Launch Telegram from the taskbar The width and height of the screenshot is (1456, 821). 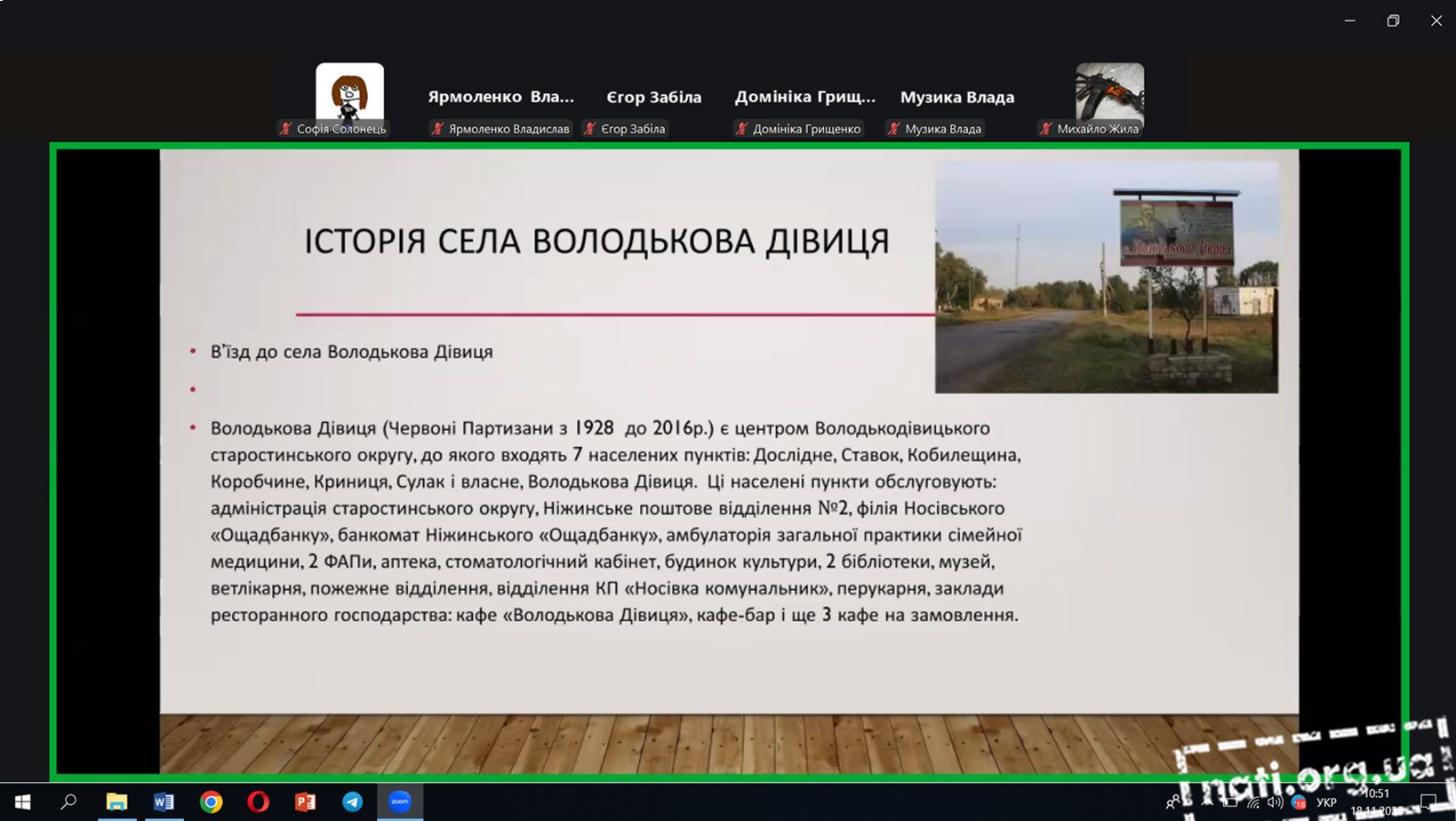click(352, 801)
